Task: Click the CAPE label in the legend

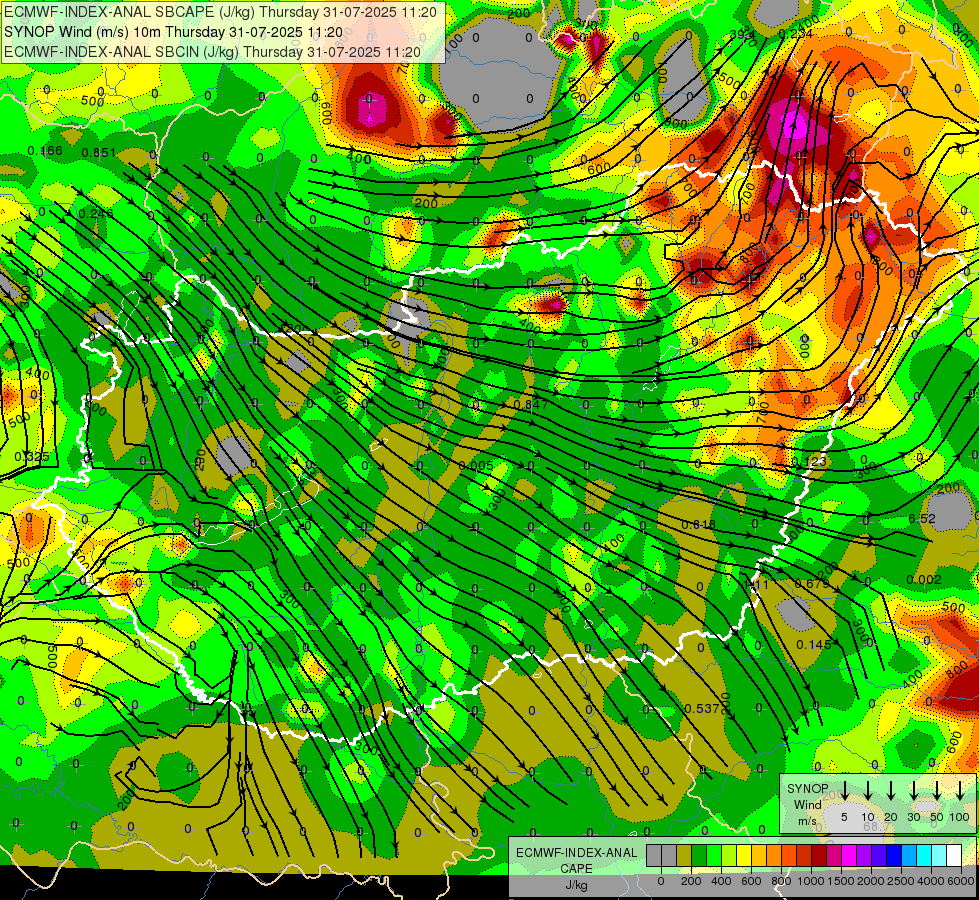Action: (x=576, y=869)
